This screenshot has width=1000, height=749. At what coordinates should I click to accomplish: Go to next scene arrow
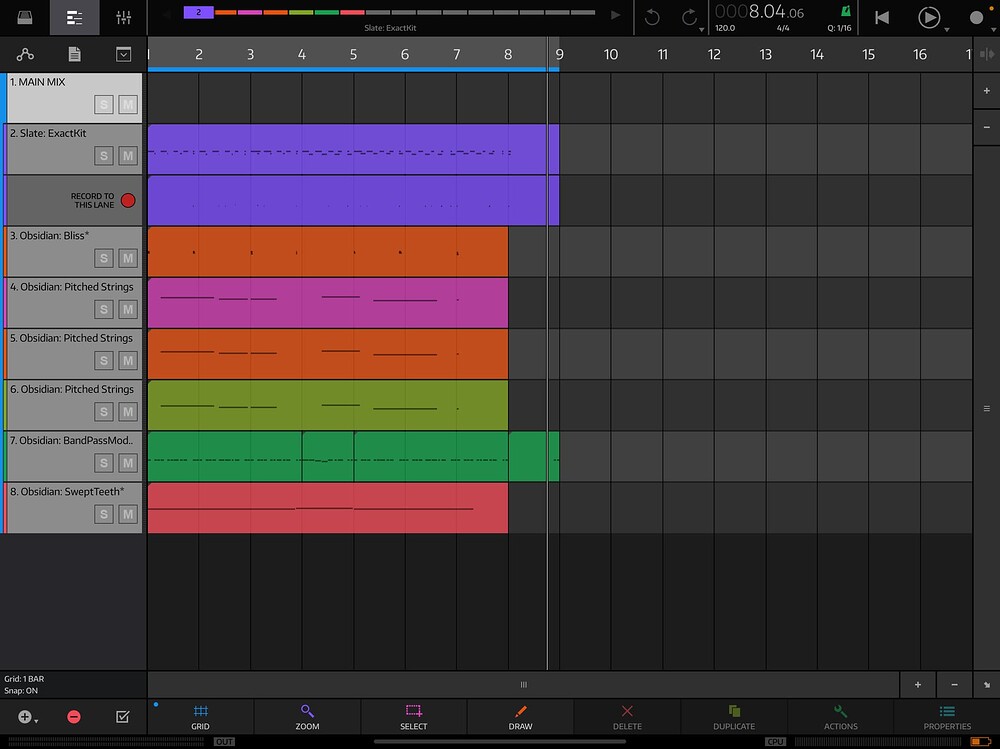[615, 15]
